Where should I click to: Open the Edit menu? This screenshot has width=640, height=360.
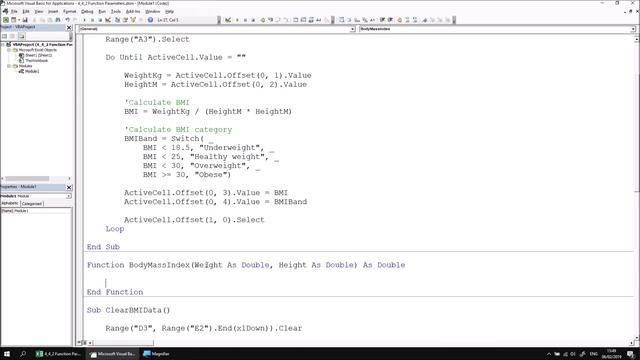26,11
